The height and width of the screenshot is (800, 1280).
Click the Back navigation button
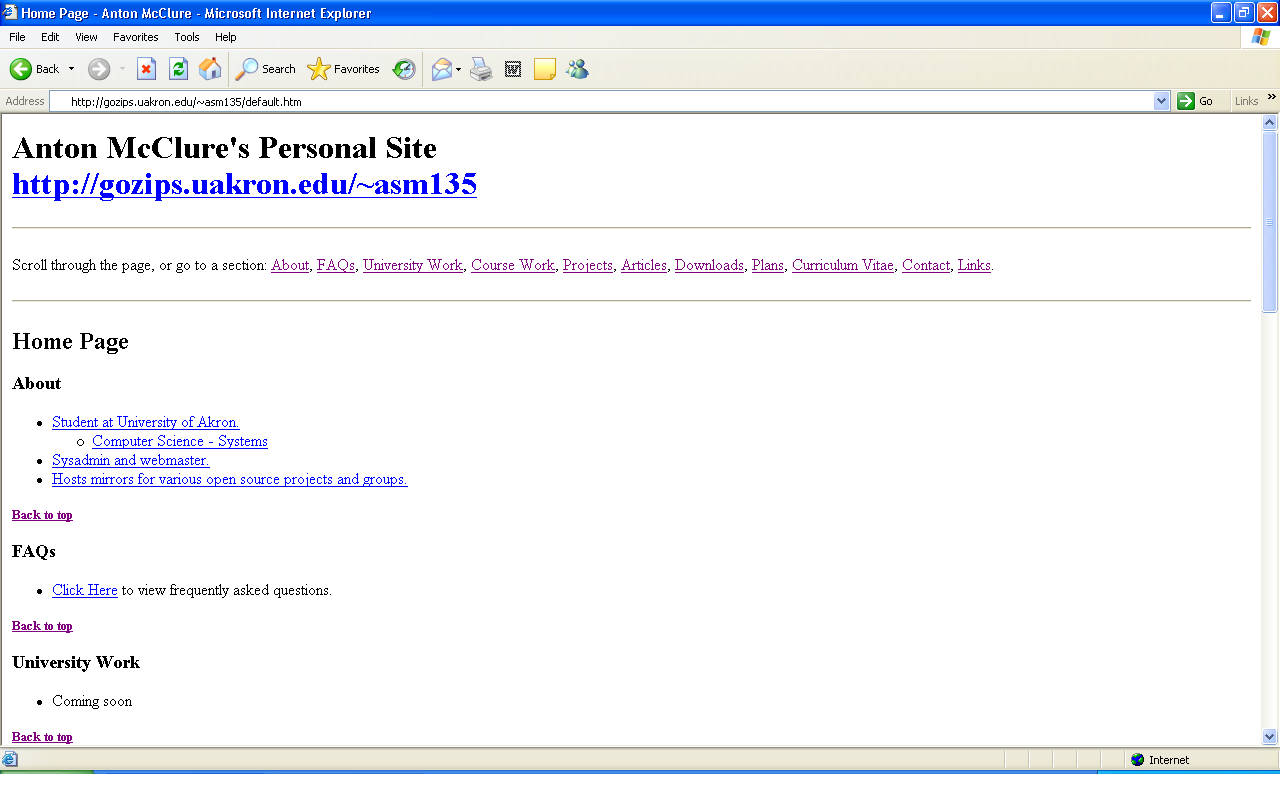[34, 69]
